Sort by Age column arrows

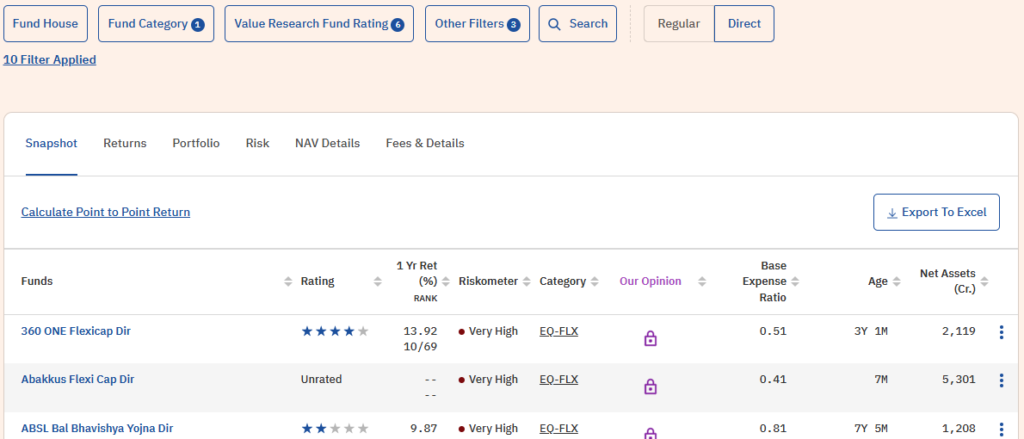[897, 282]
